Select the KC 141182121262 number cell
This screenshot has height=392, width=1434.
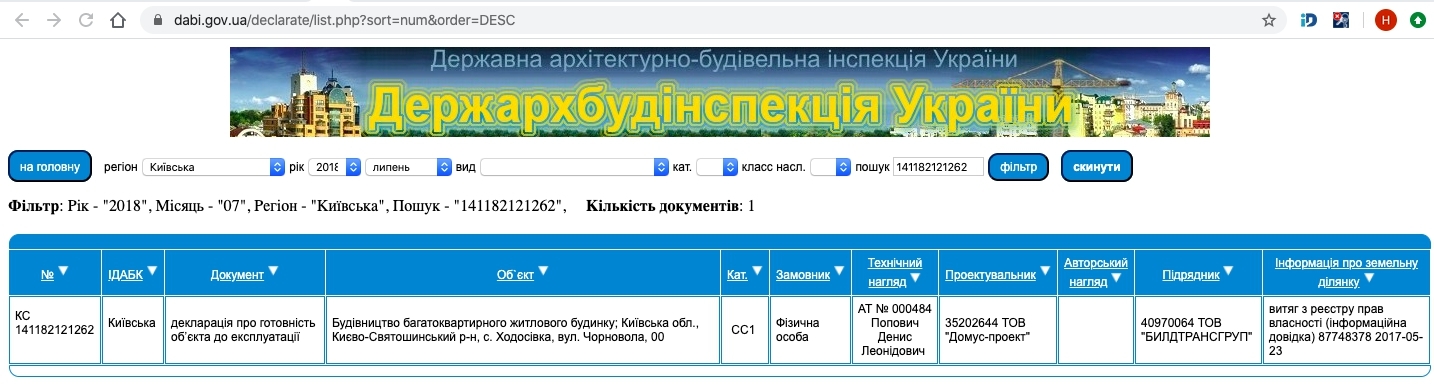tap(56, 330)
